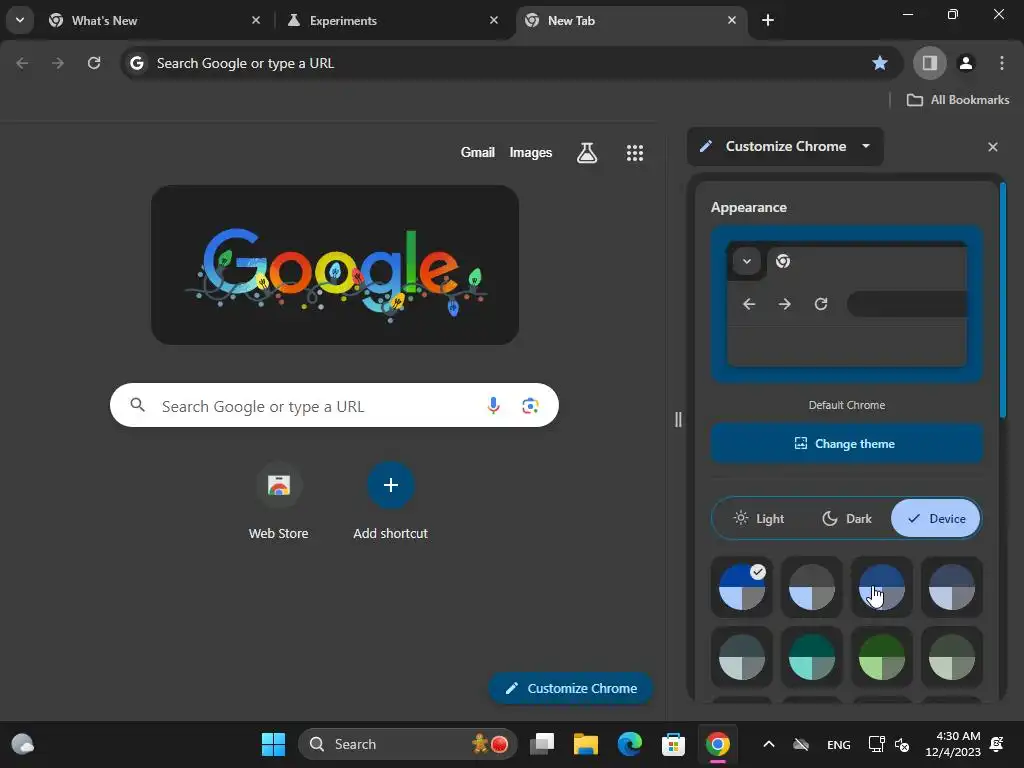
Task: Click the Google icon in the address bar
Action: point(136,63)
